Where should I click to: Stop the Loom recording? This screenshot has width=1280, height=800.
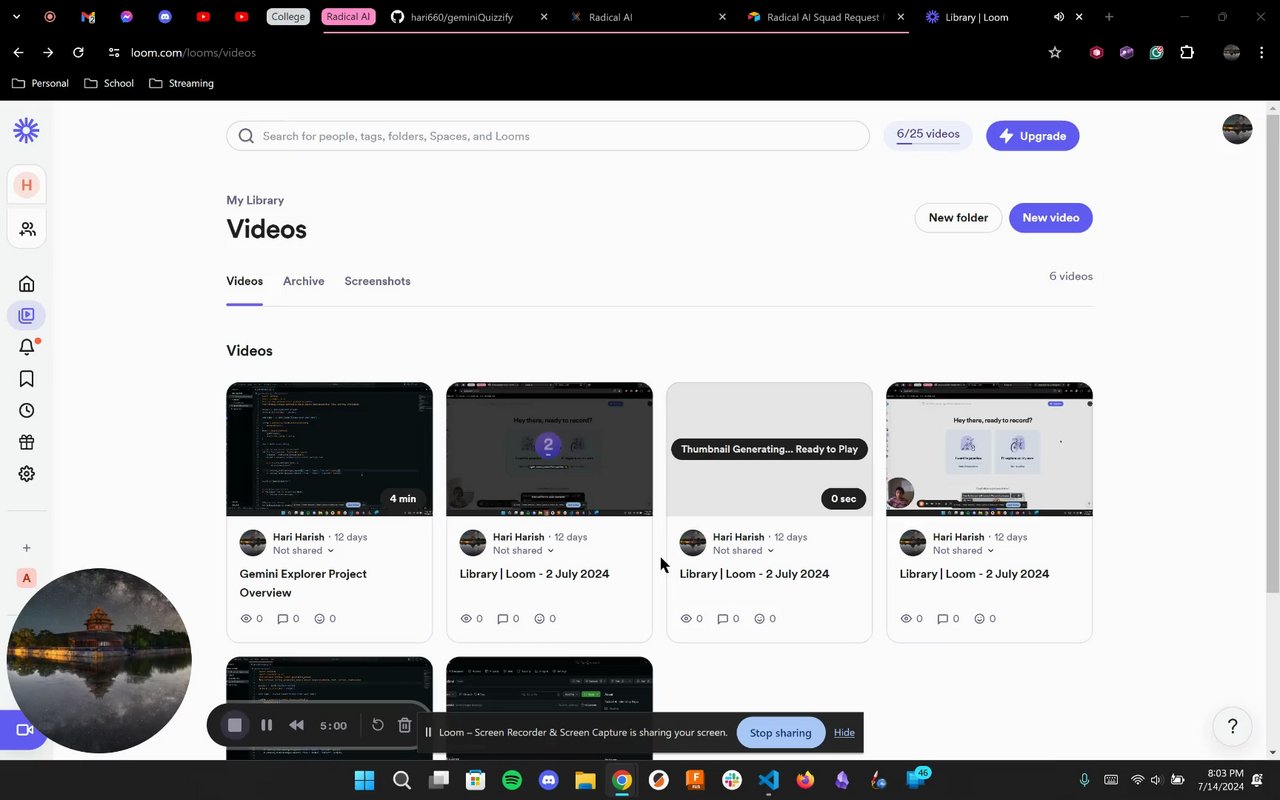[235, 725]
